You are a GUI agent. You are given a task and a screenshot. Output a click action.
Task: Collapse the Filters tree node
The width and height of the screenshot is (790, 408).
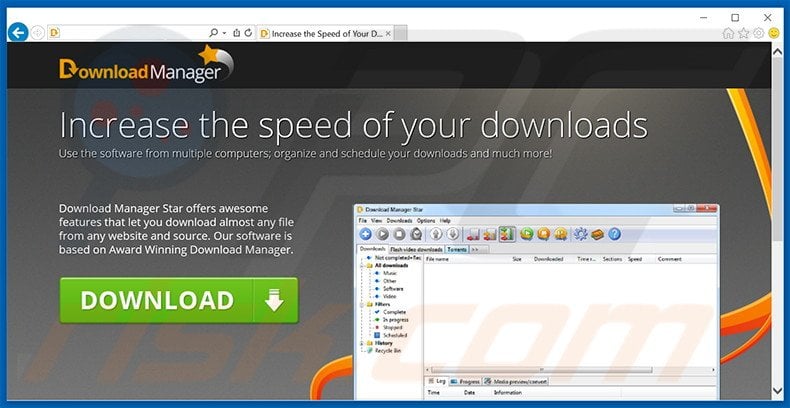click(x=362, y=304)
